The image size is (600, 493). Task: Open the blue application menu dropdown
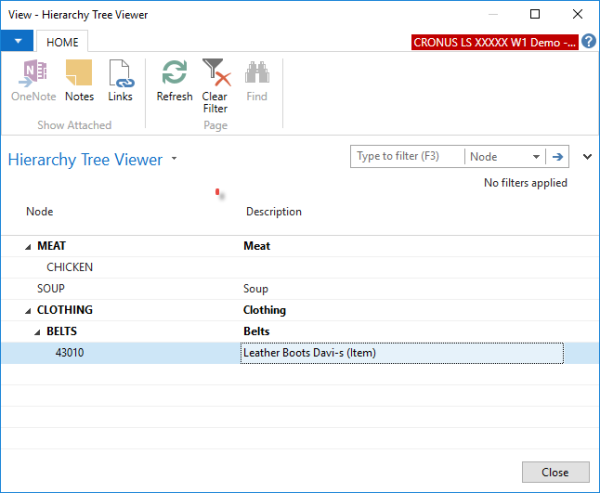pos(17,41)
